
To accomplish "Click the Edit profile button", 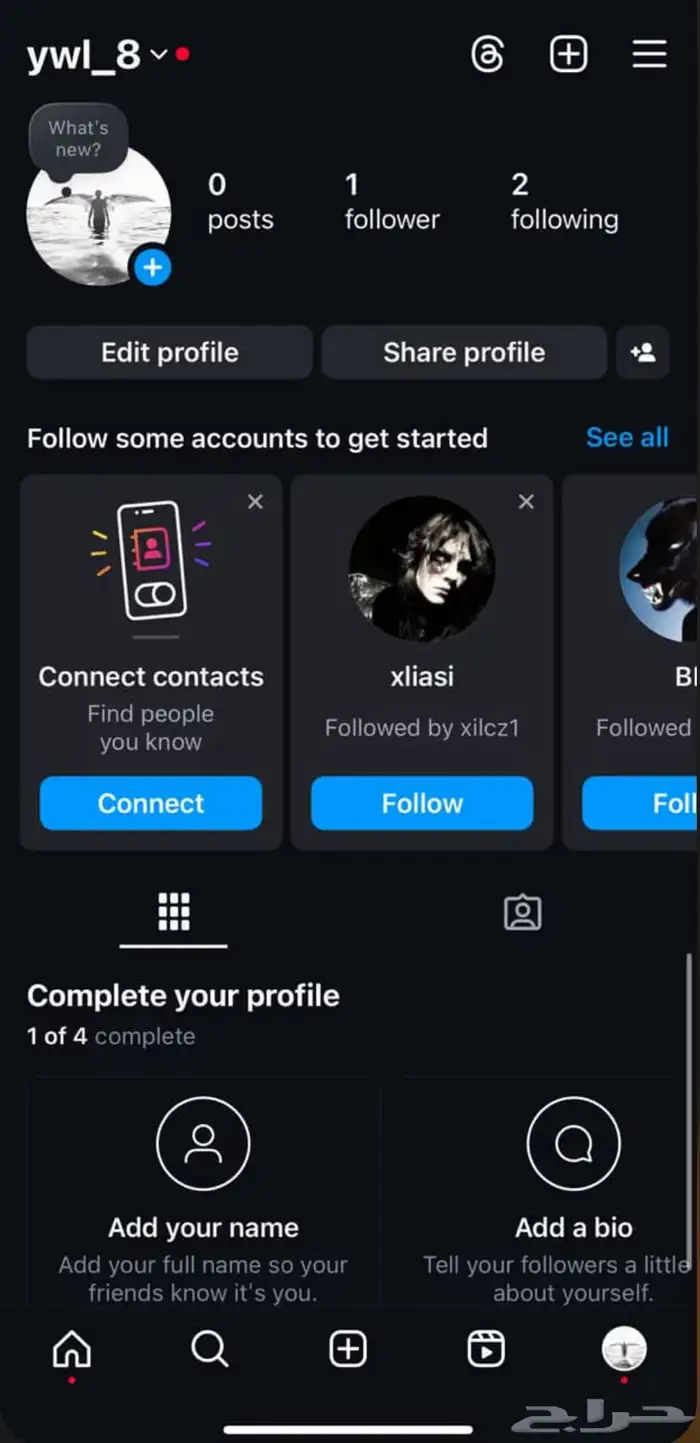I will click(x=170, y=352).
